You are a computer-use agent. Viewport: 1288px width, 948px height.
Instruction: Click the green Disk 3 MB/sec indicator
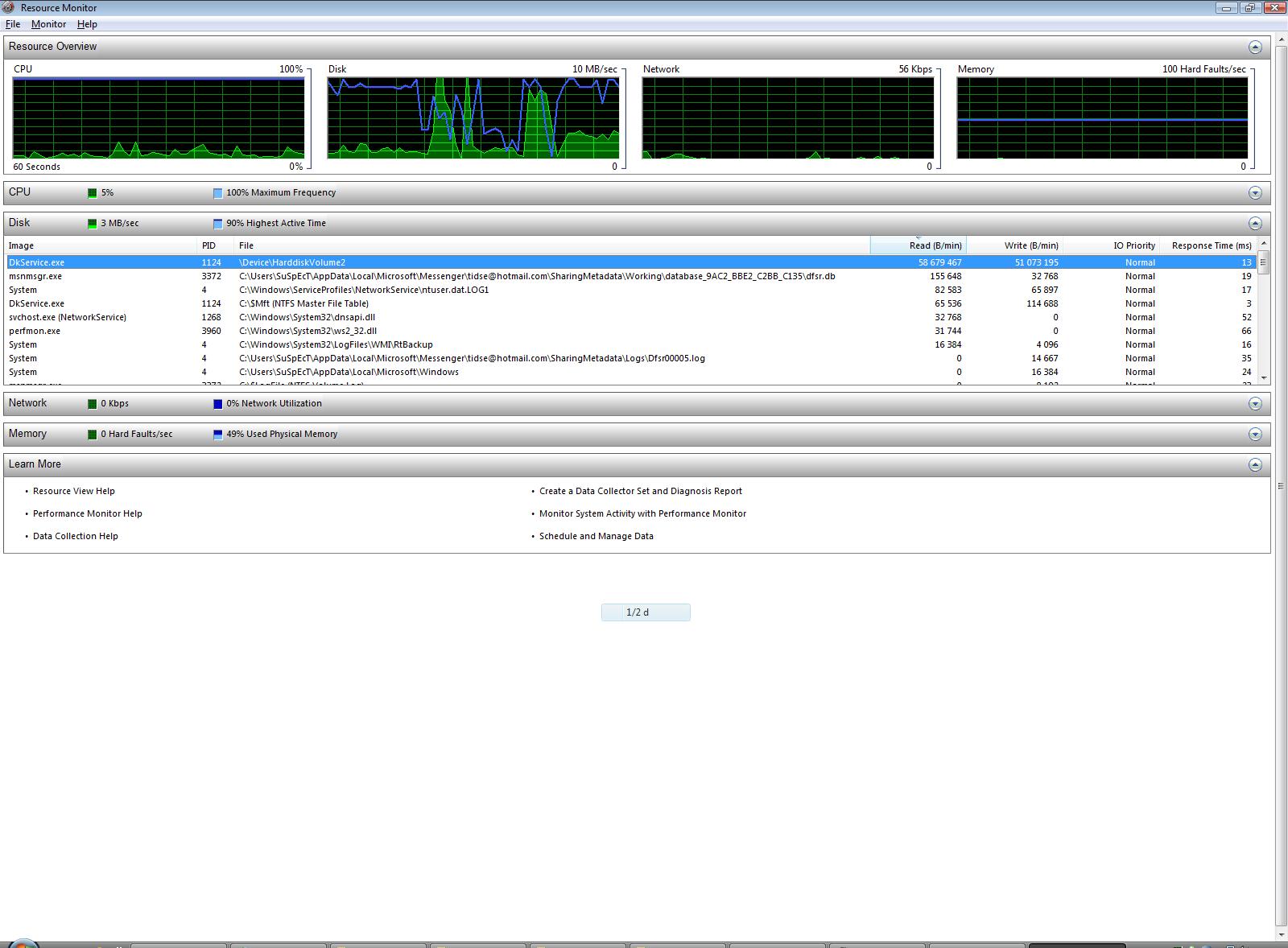[92, 224]
